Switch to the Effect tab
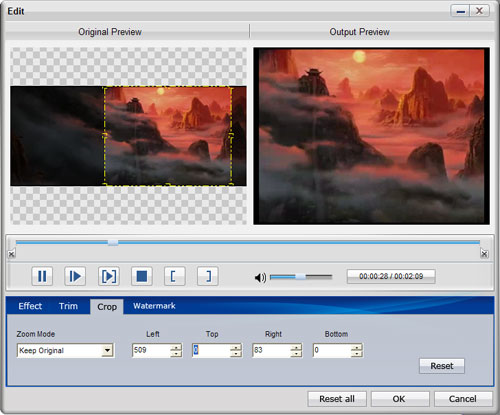 click(30, 306)
